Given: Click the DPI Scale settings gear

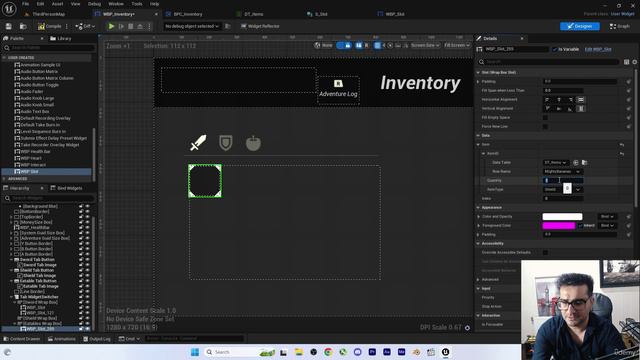Looking at the screenshot, I should (x=467, y=328).
